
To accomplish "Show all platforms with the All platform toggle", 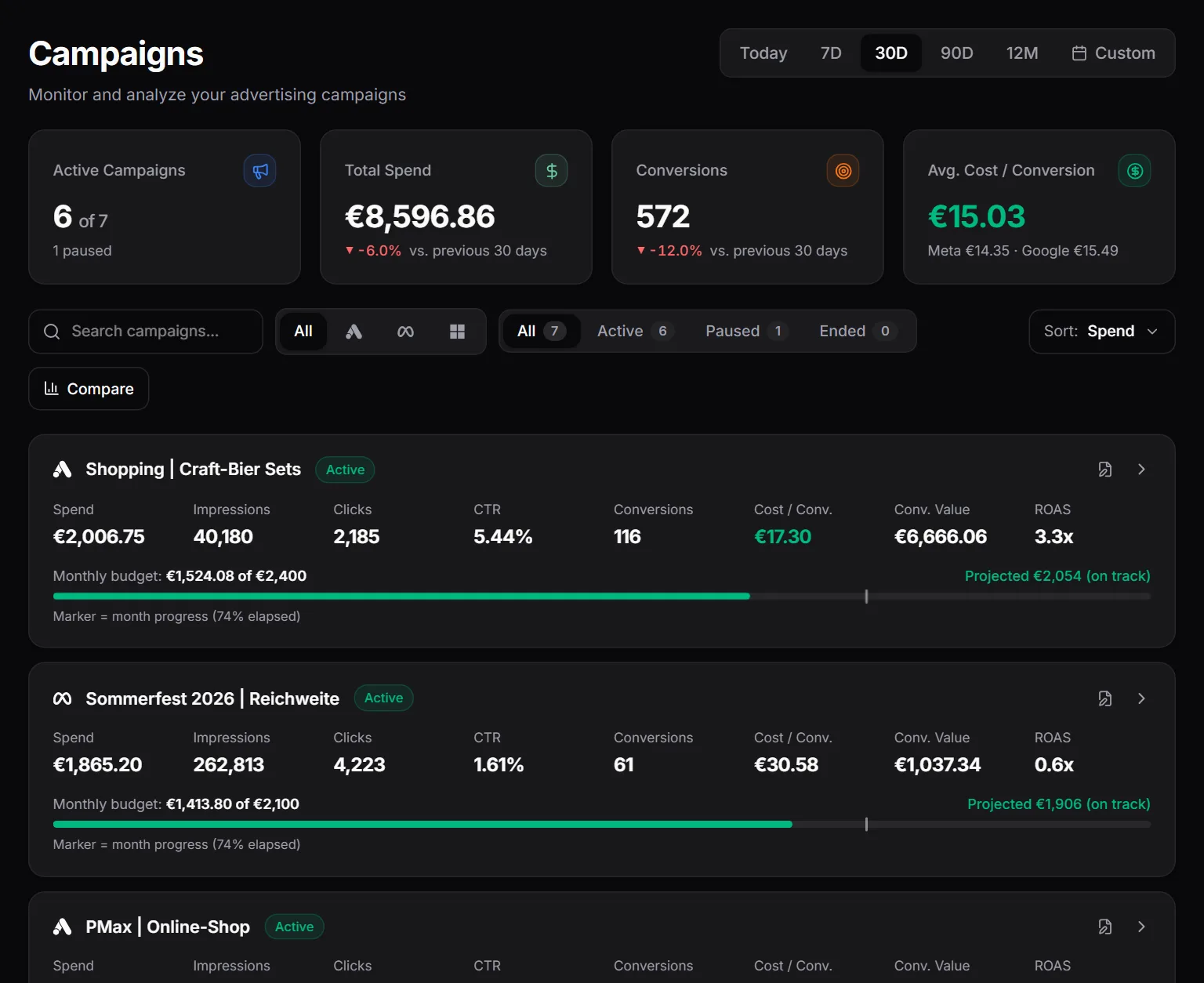I will pos(303,332).
